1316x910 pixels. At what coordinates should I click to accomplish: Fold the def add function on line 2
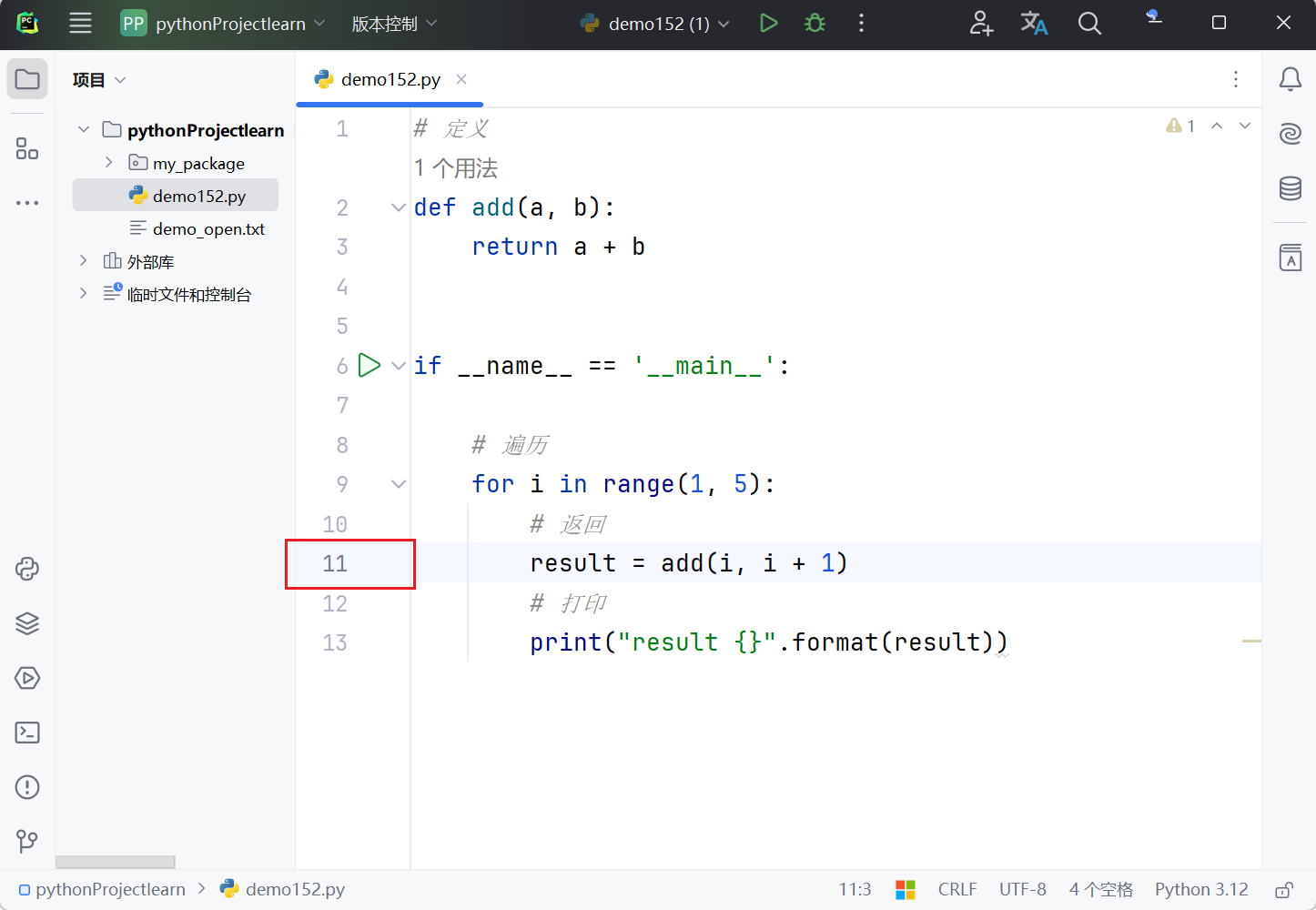(399, 207)
